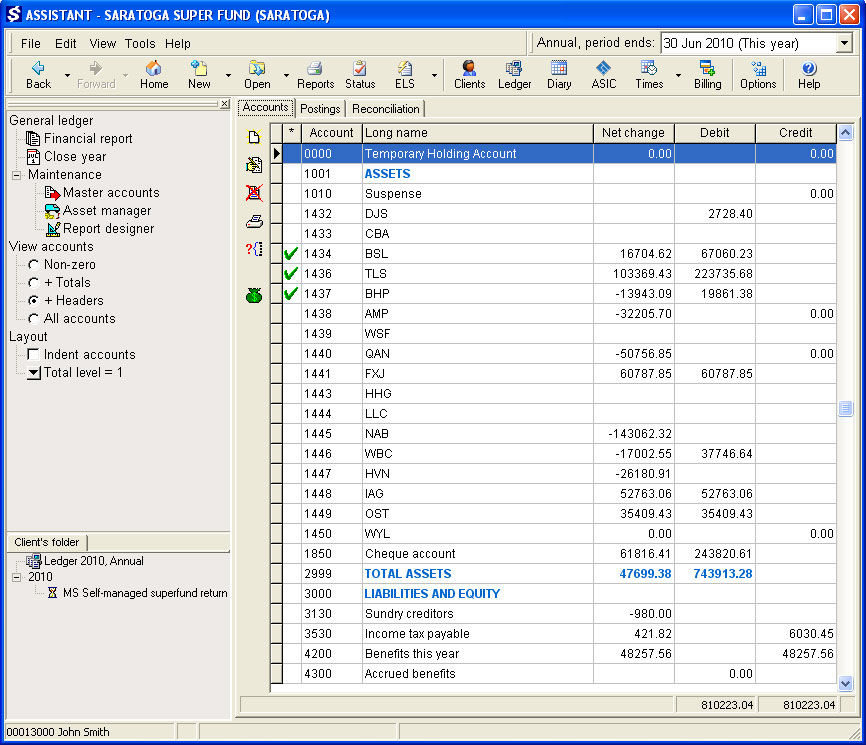This screenshot has height=745, width=866.
Task: Click the Net change column header
Action: (x=633, y=133)
